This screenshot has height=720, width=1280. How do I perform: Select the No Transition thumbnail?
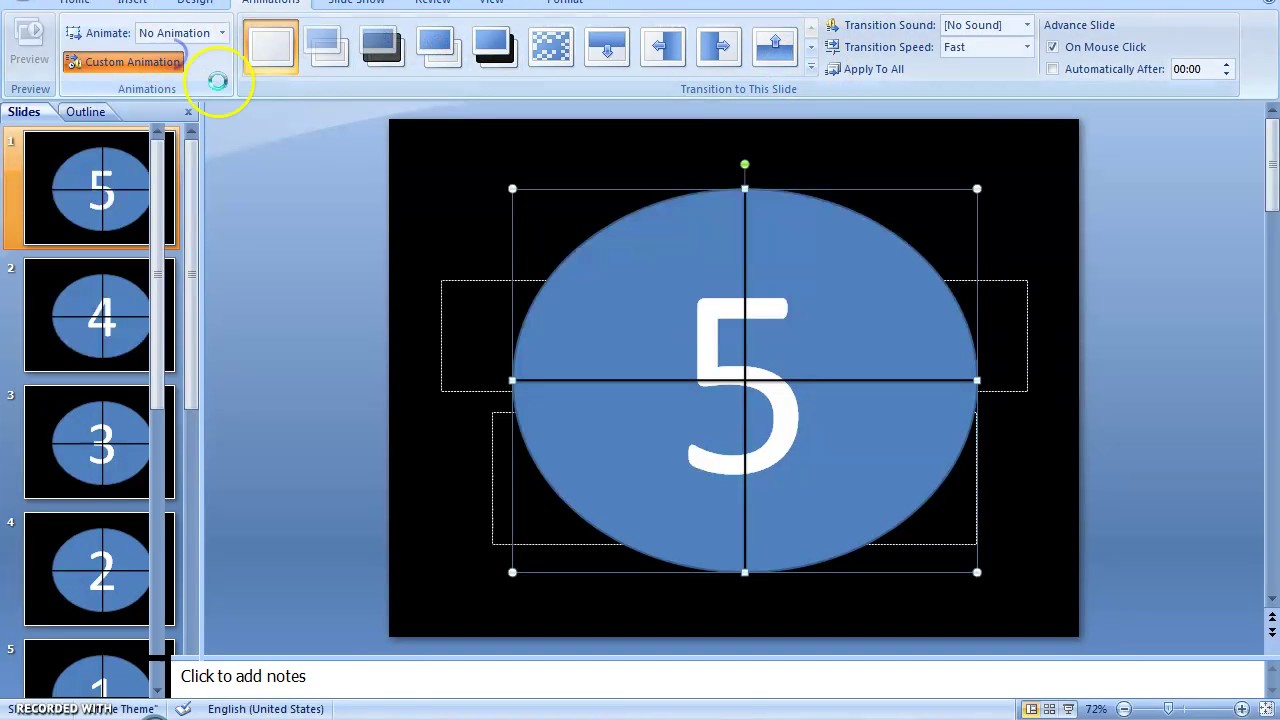pyautogui.click(x=271, y=47)
